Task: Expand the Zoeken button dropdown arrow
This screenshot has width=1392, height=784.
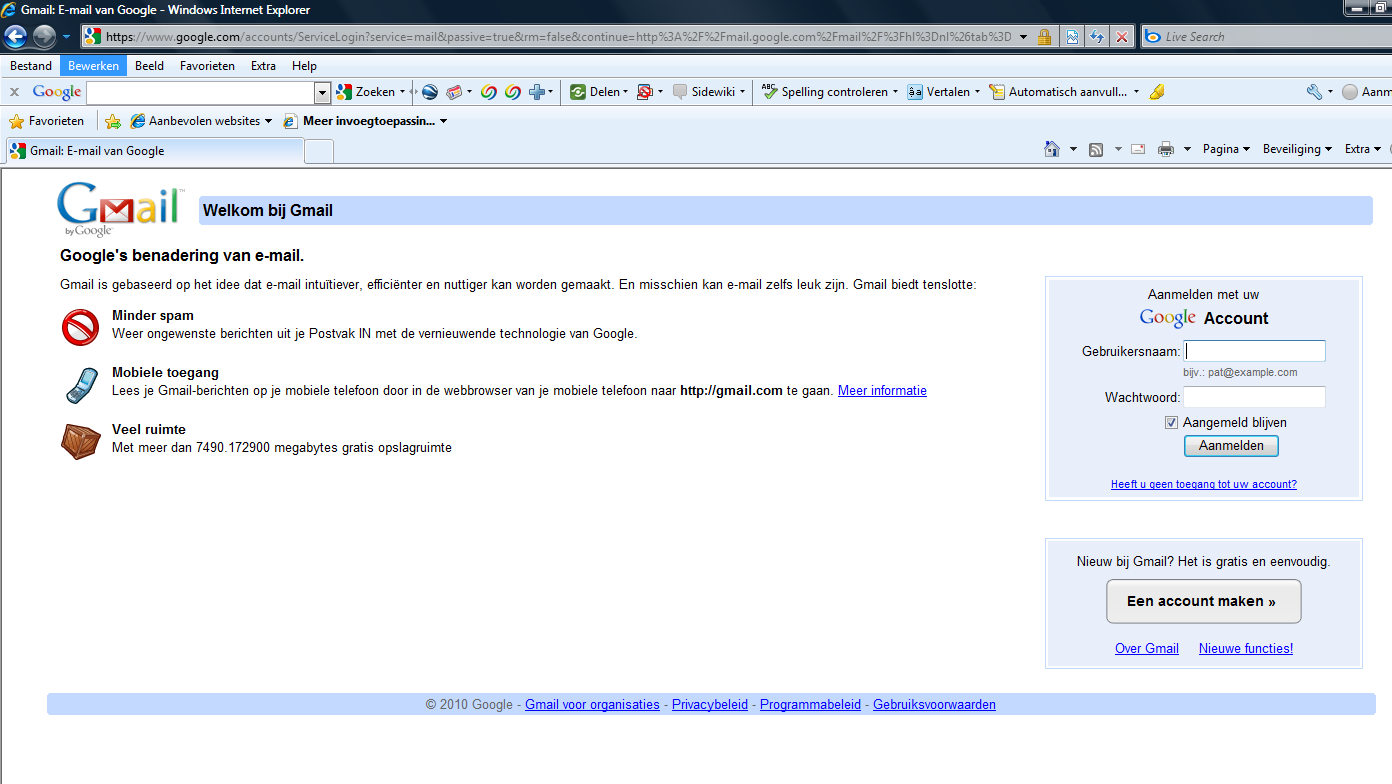Action: click(402, 92)
